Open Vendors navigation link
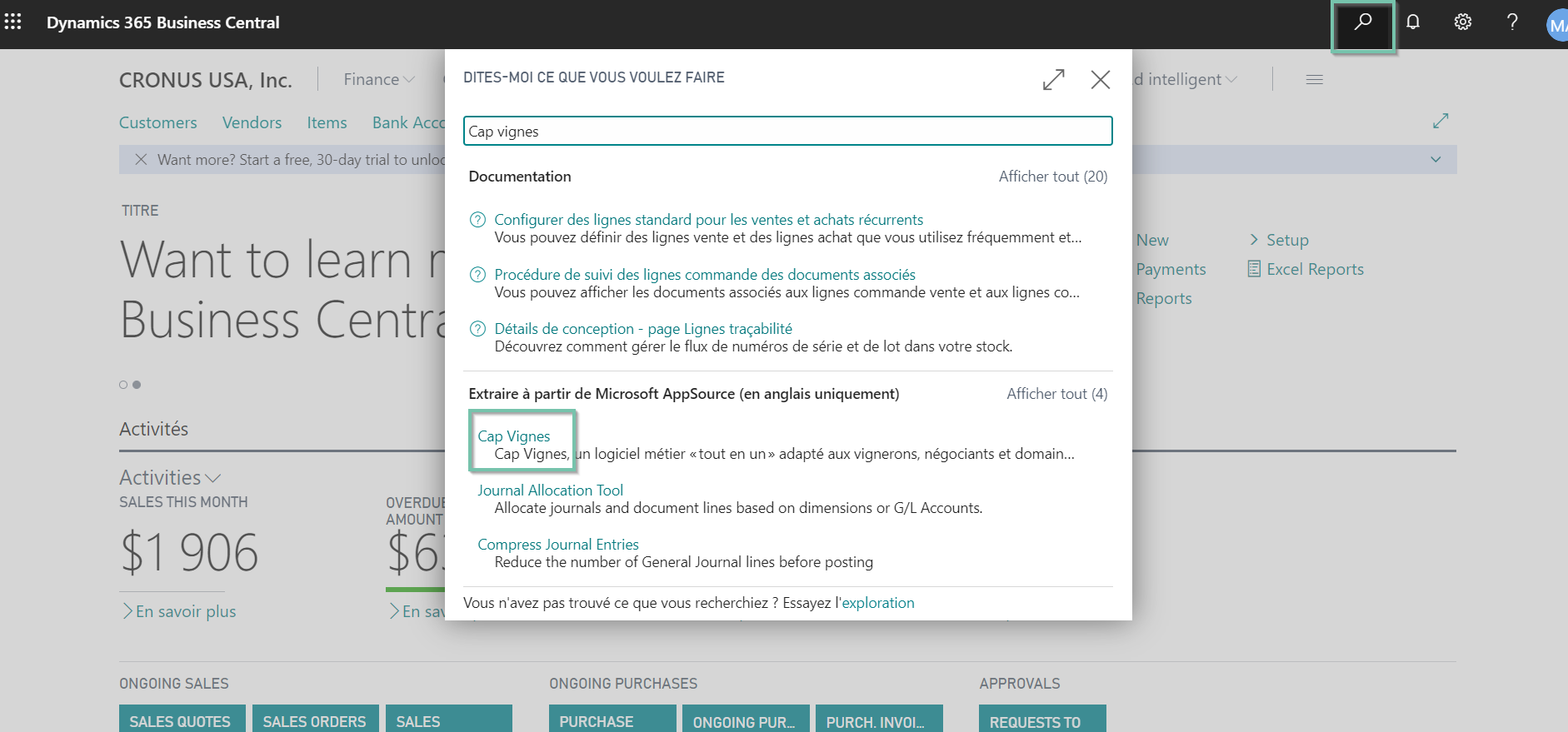 point(252,122)
